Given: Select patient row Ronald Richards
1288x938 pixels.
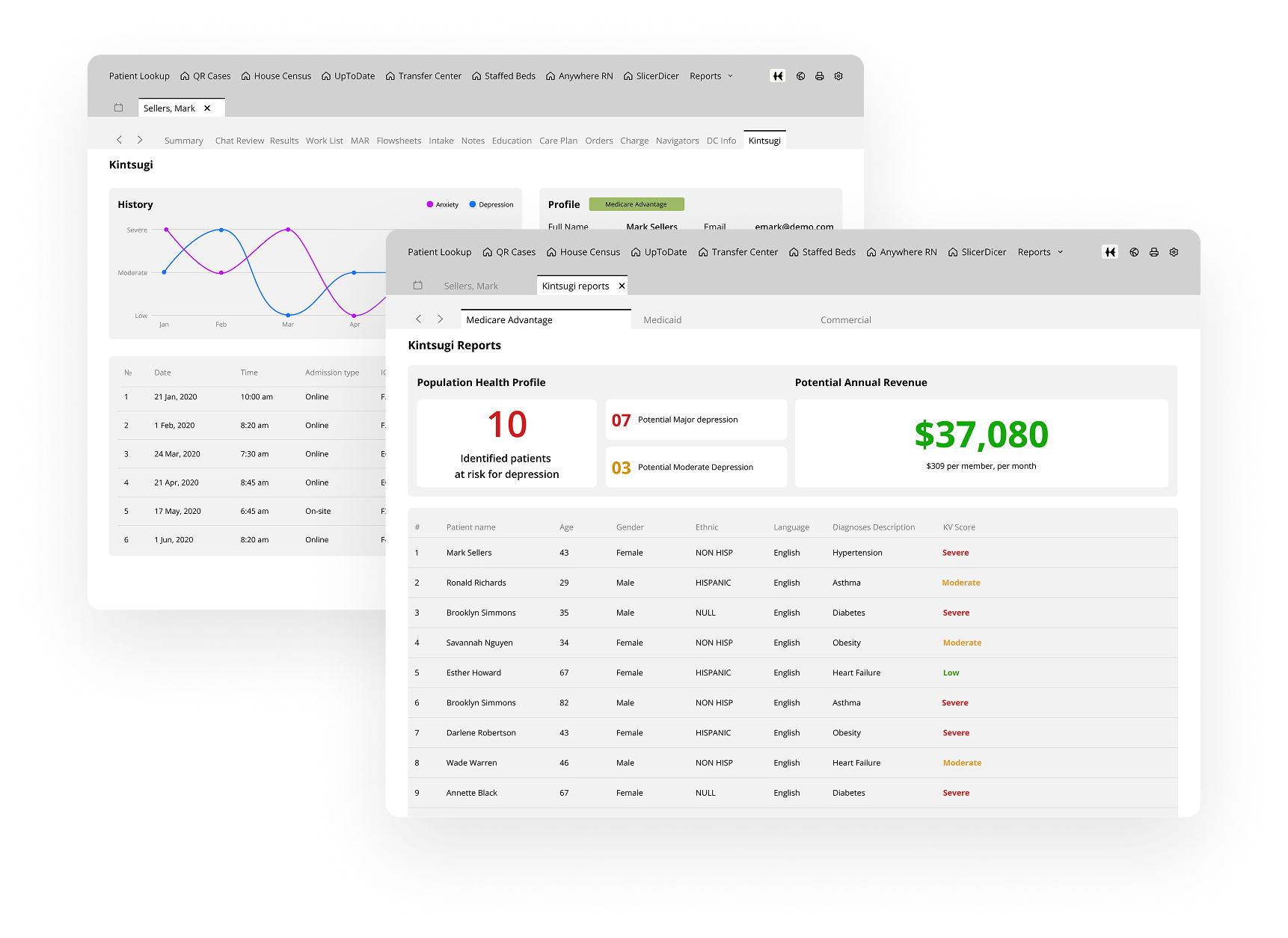Looking at the screenshot, I should click(x=793, y=583).
